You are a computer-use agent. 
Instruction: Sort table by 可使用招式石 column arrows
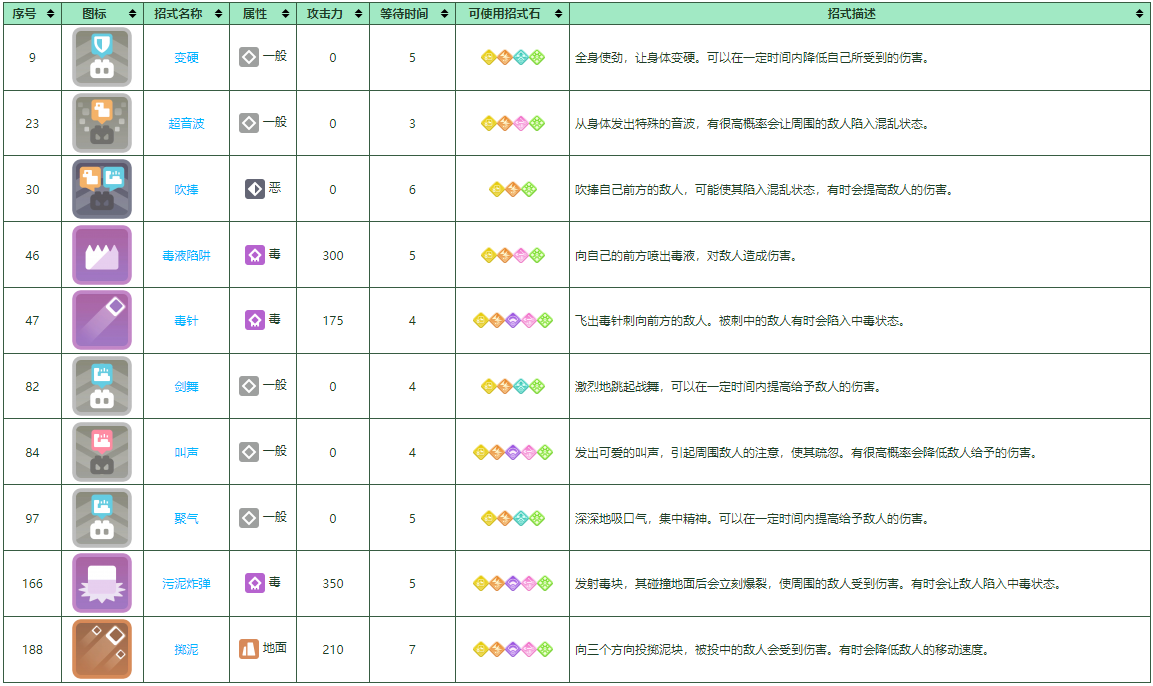[558, 13]
